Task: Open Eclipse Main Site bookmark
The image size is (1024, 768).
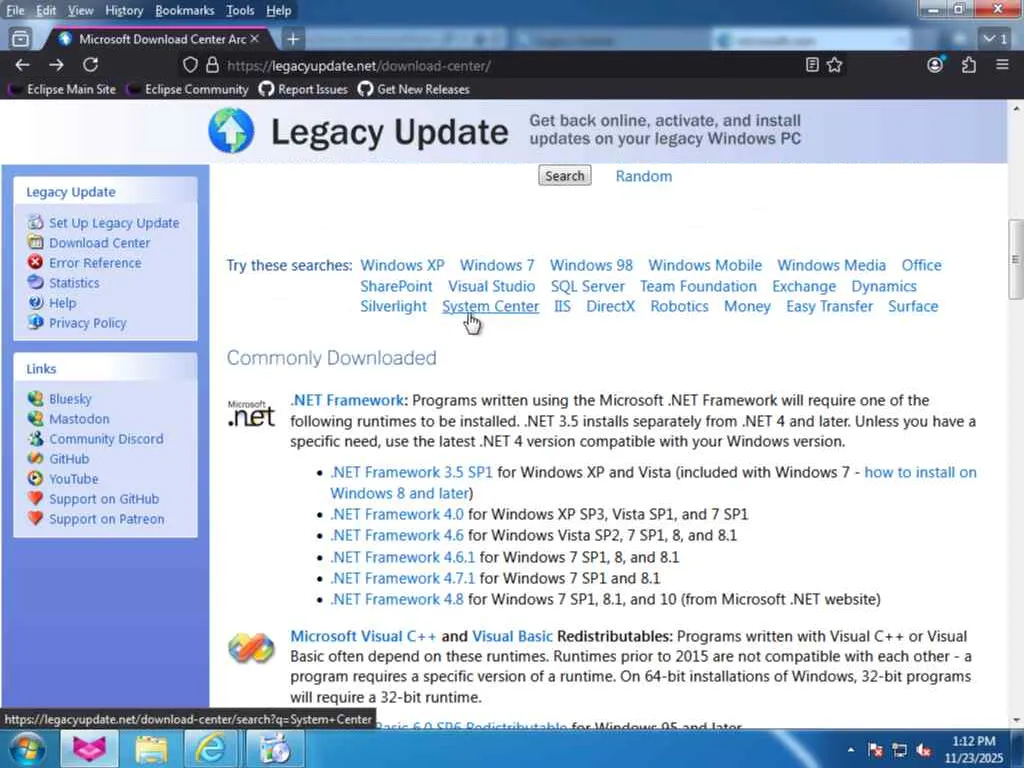Action: pyautogui.click(x=63, y=89)
